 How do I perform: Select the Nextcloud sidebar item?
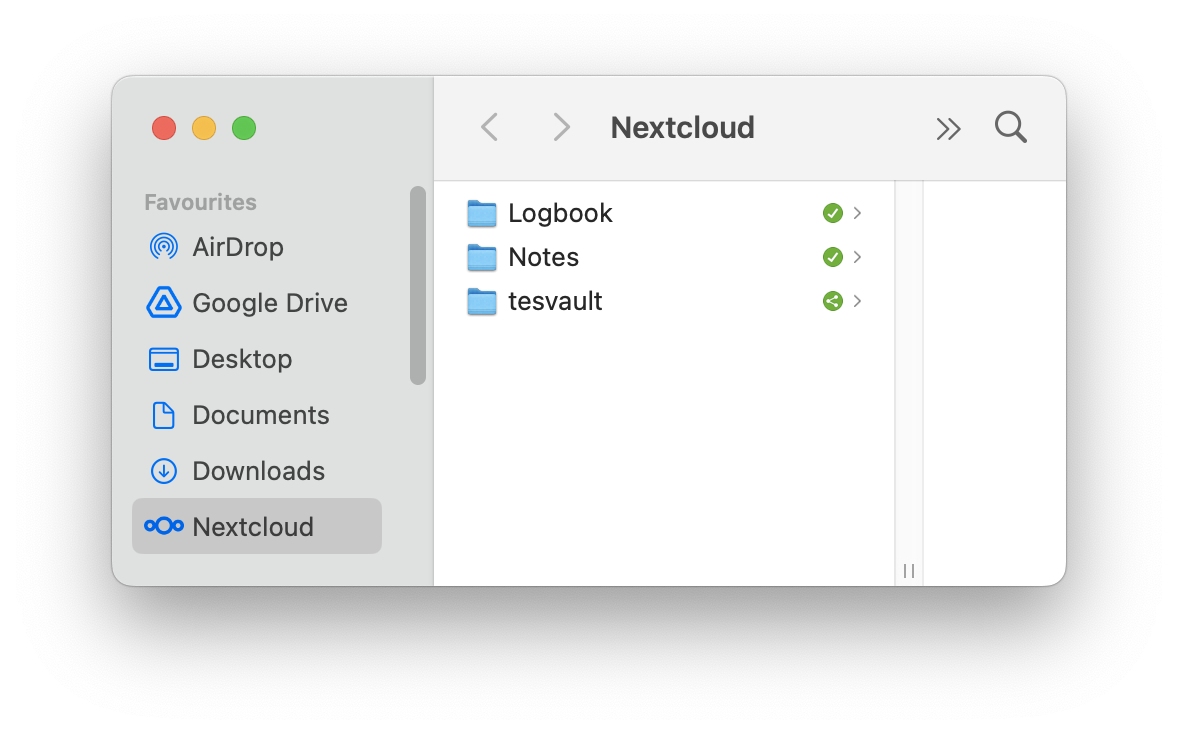pos(257,527)
